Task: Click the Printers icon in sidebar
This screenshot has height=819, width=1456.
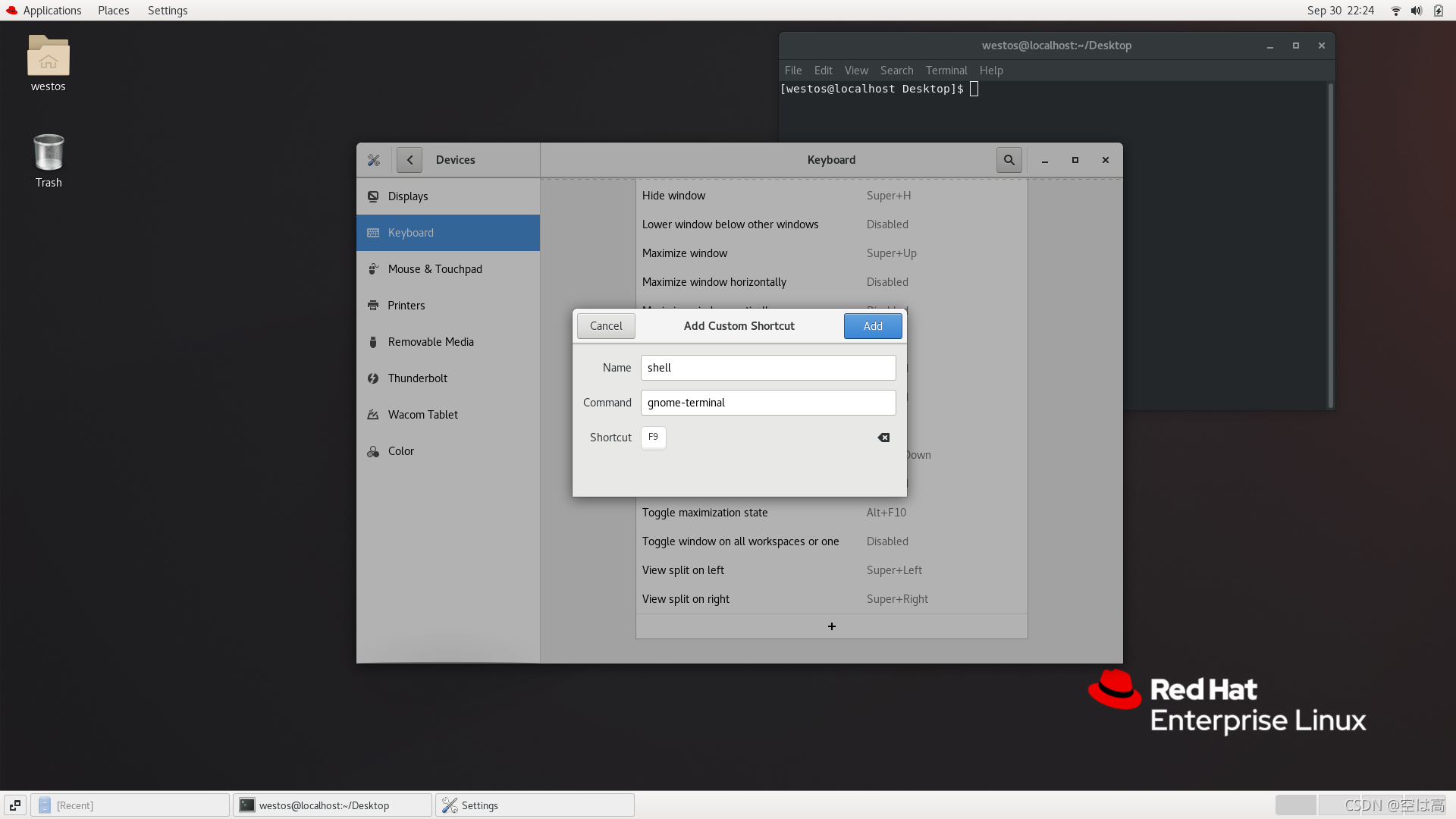Action: click(x=373, y=306)
